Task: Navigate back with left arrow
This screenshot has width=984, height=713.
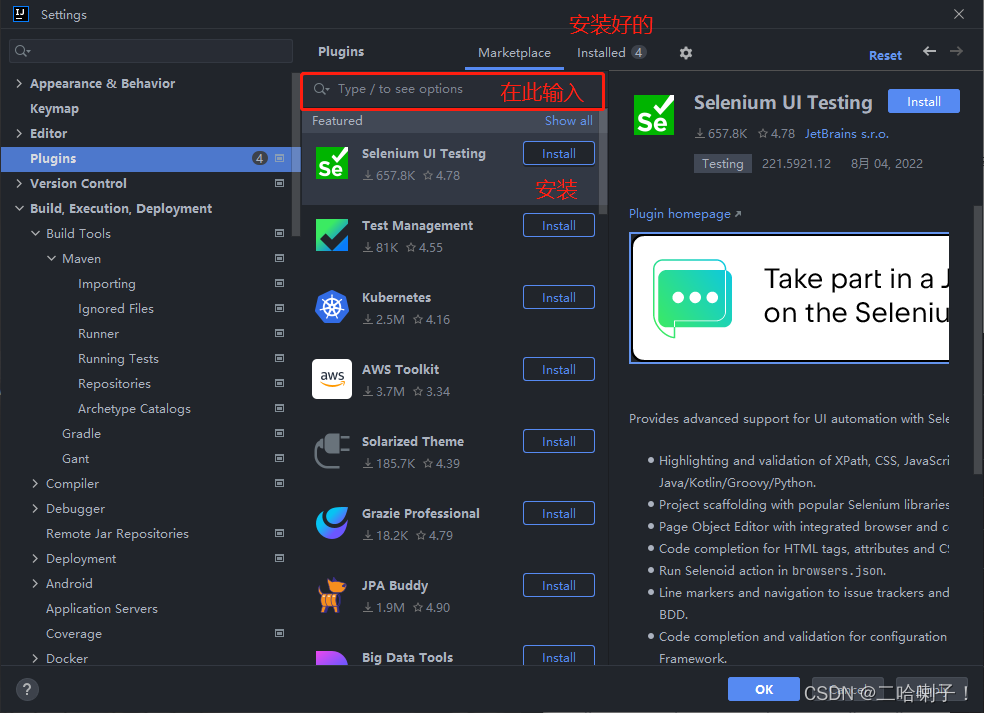Action: 929,51
